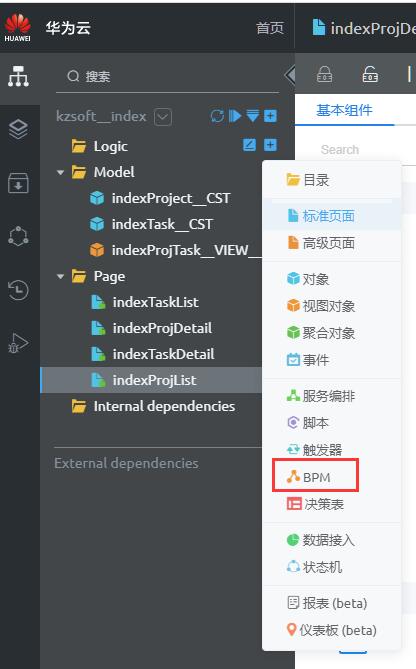The image size is (416, 669).
Task: Click the 搜索 search field
Action: (x=167, y=77)
